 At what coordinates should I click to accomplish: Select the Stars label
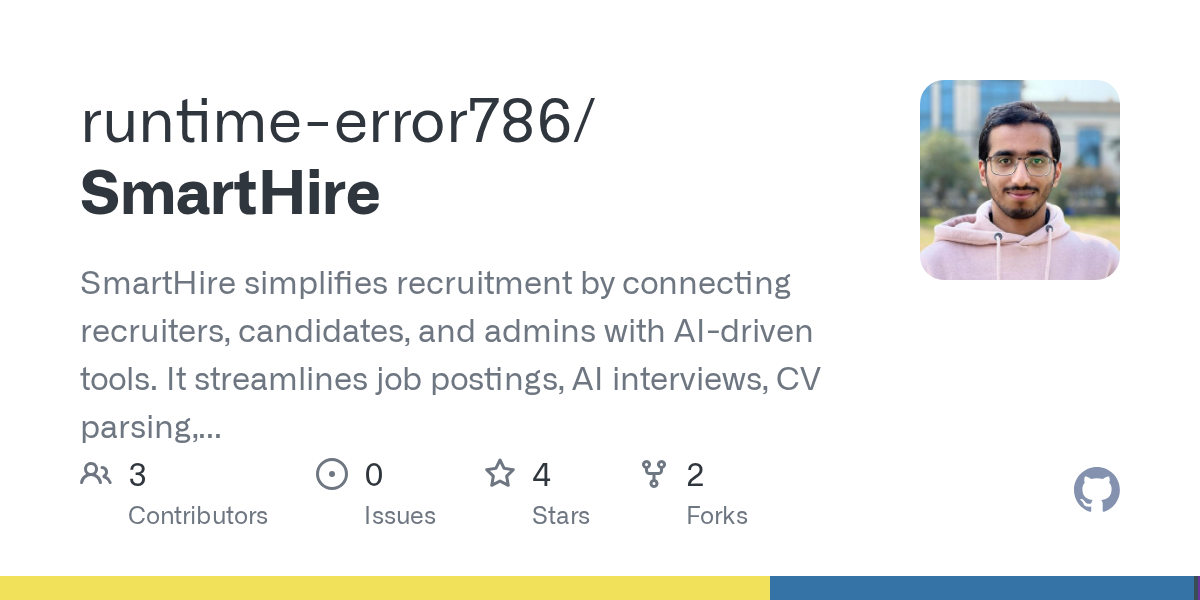[561, 516]
